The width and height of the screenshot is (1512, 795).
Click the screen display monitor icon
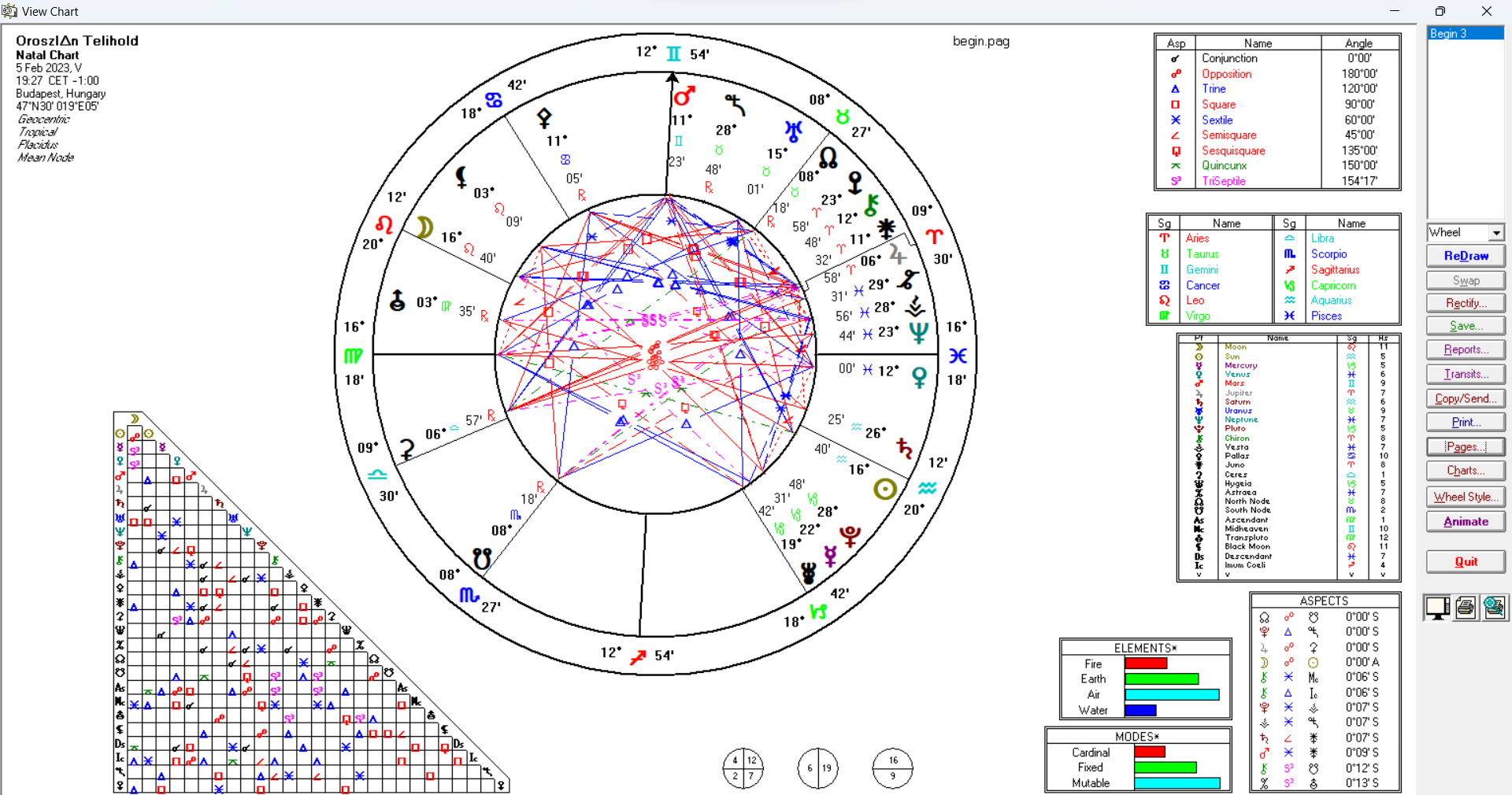[x=1437, y=608]
